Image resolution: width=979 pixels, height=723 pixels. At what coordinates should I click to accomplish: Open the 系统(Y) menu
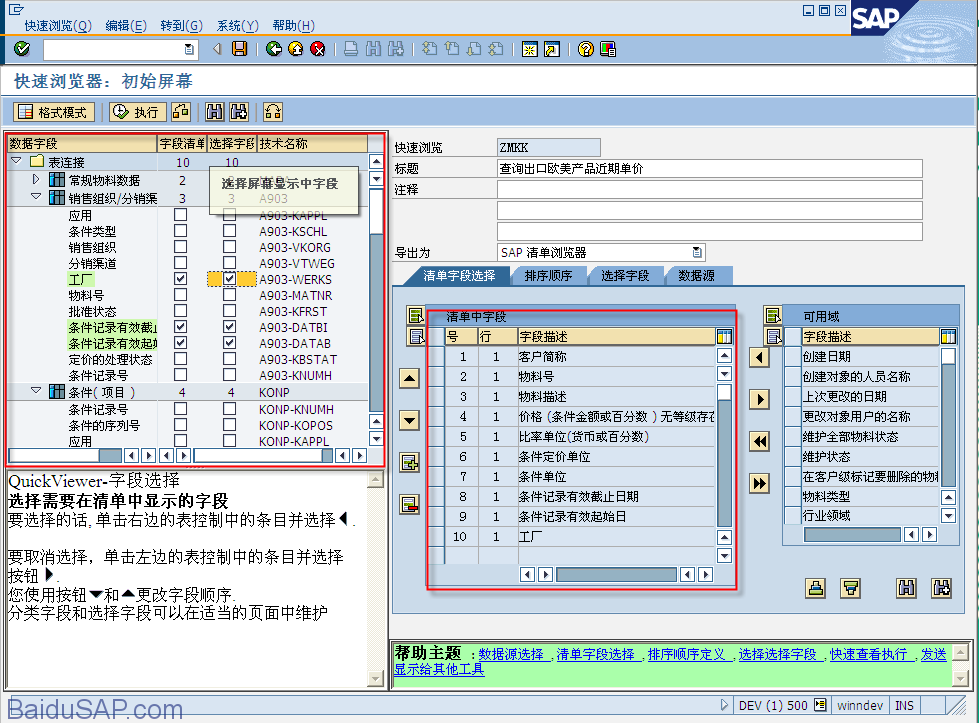[x=237, y=25]
